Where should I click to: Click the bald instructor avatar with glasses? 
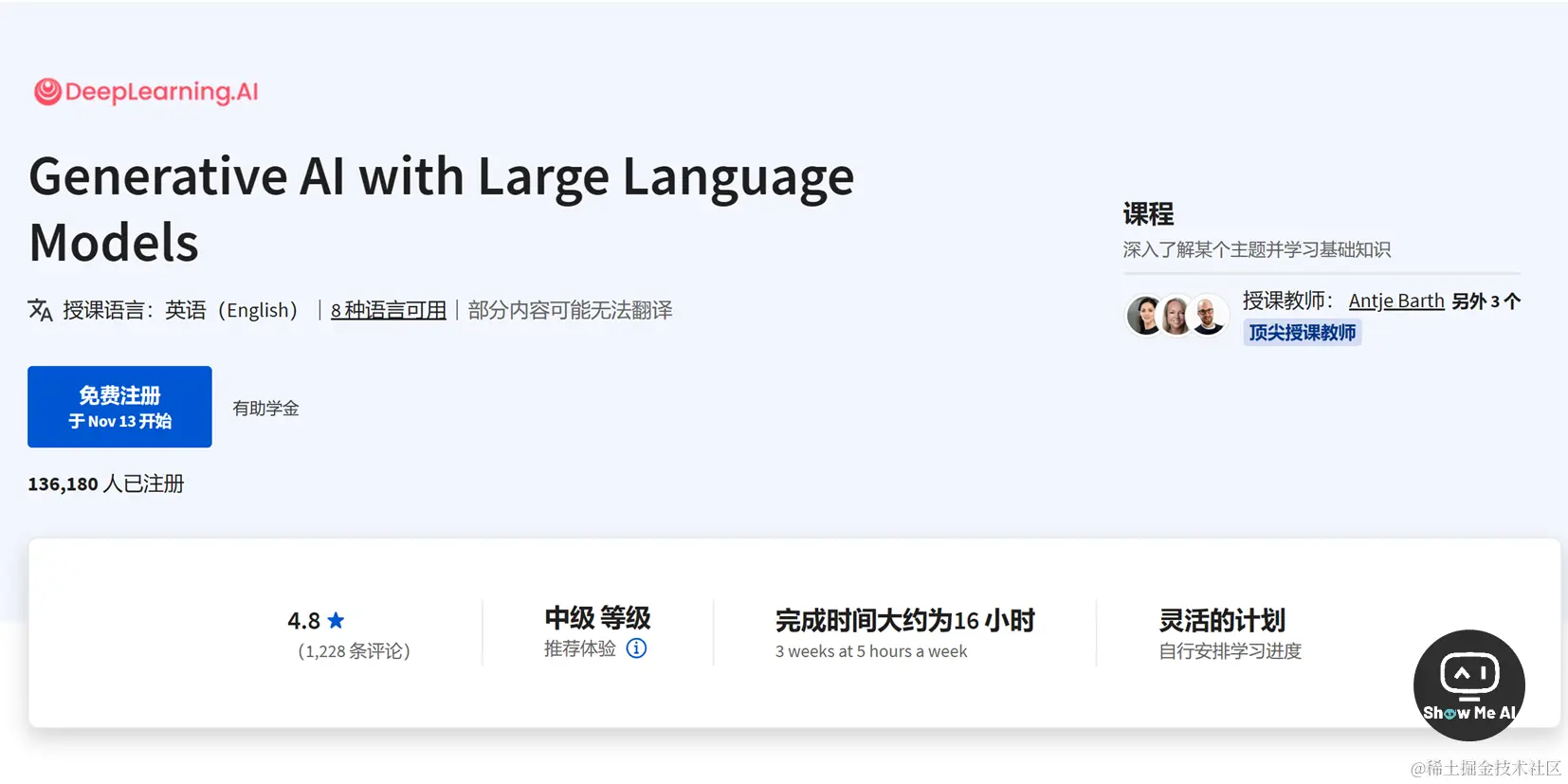pyautogui.click(x=1208, y=316)
